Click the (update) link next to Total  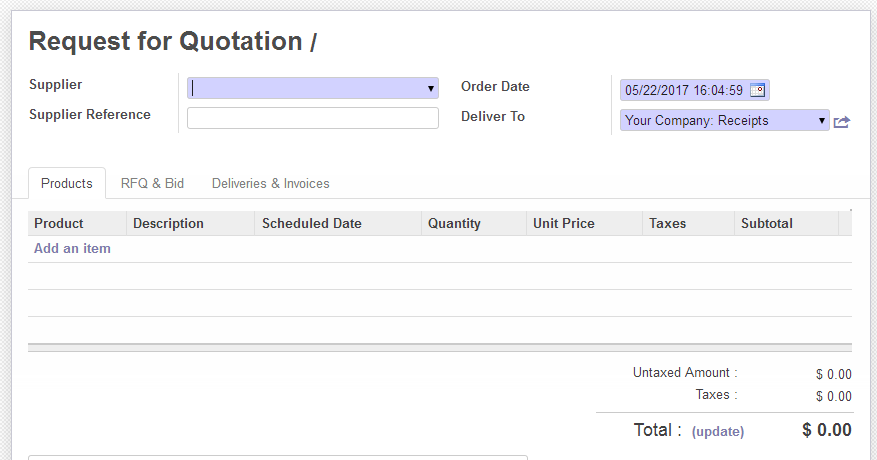pyautogui.click(x=717, y=432)
